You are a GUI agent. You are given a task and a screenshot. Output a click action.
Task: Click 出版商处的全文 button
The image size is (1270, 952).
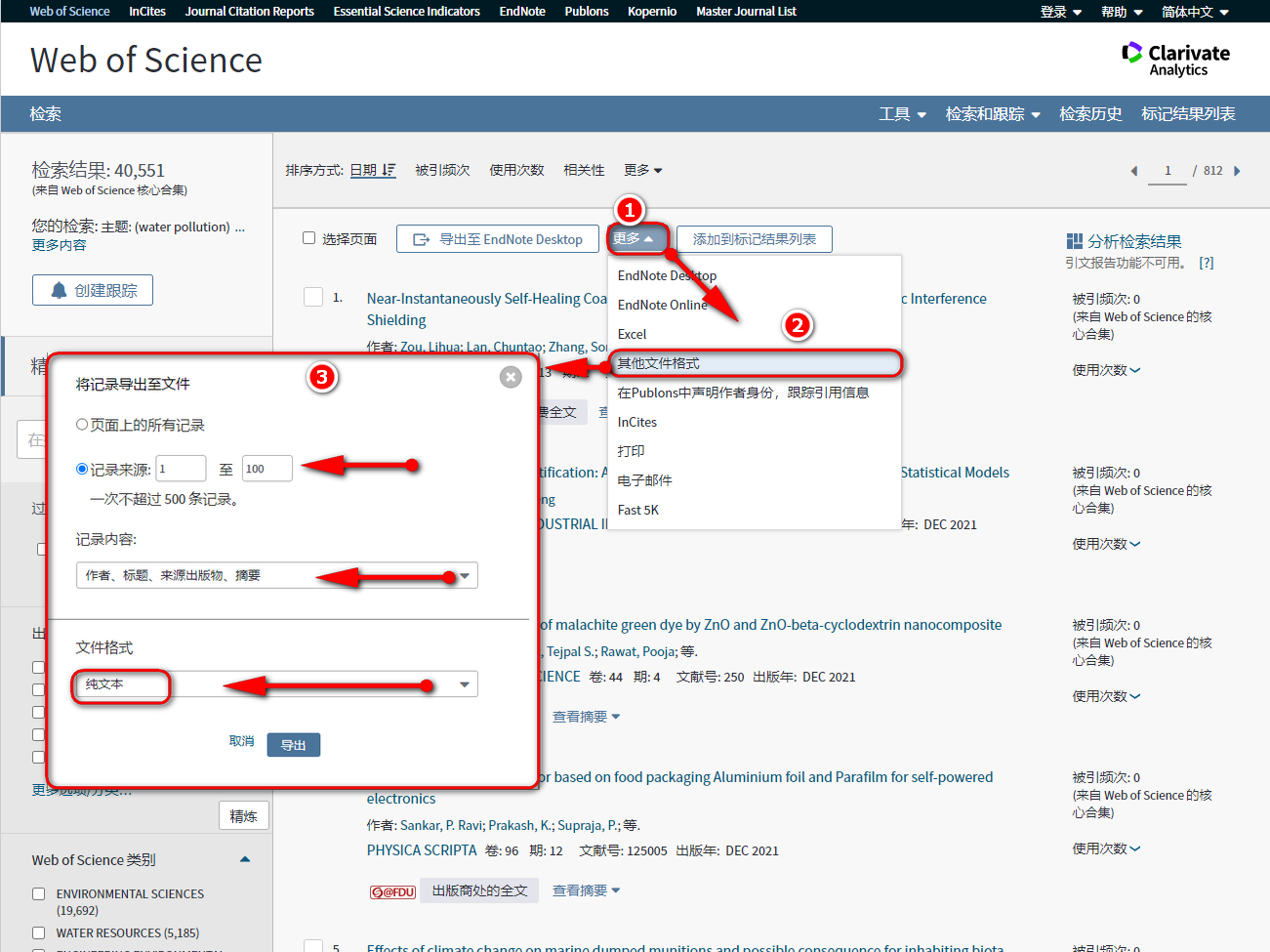pos(479,890)
